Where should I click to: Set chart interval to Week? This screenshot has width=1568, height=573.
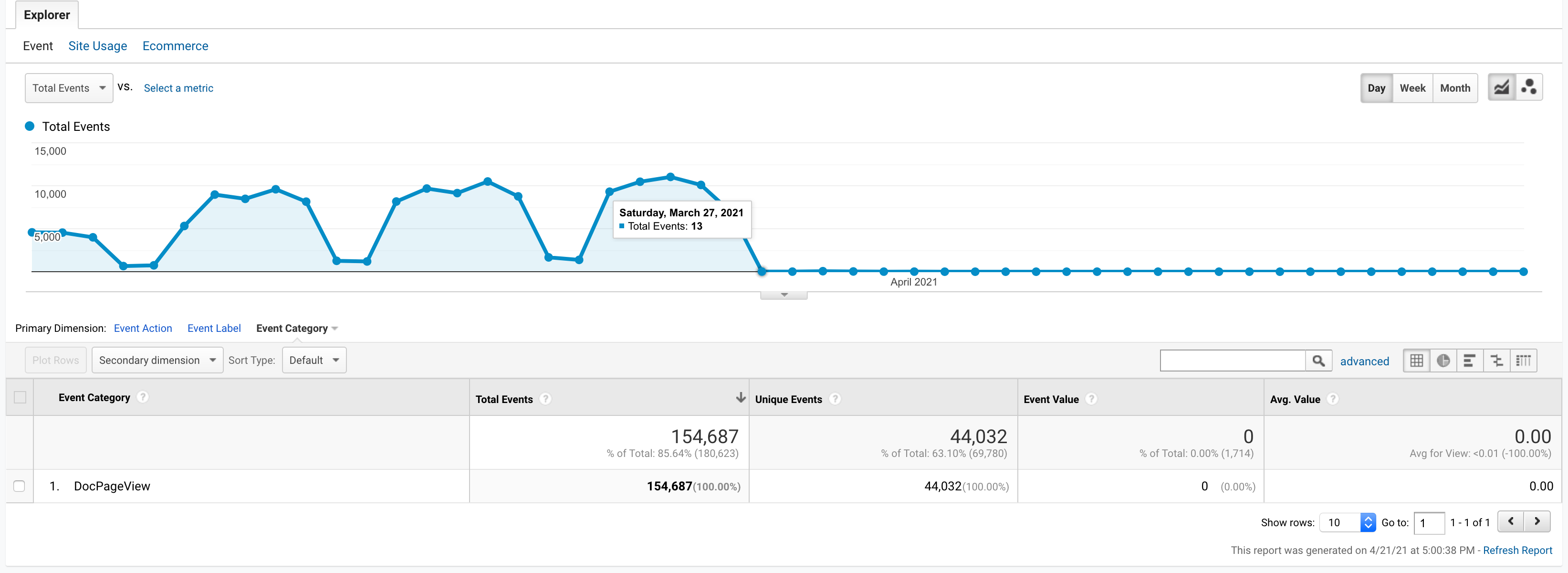(1412, 88)
